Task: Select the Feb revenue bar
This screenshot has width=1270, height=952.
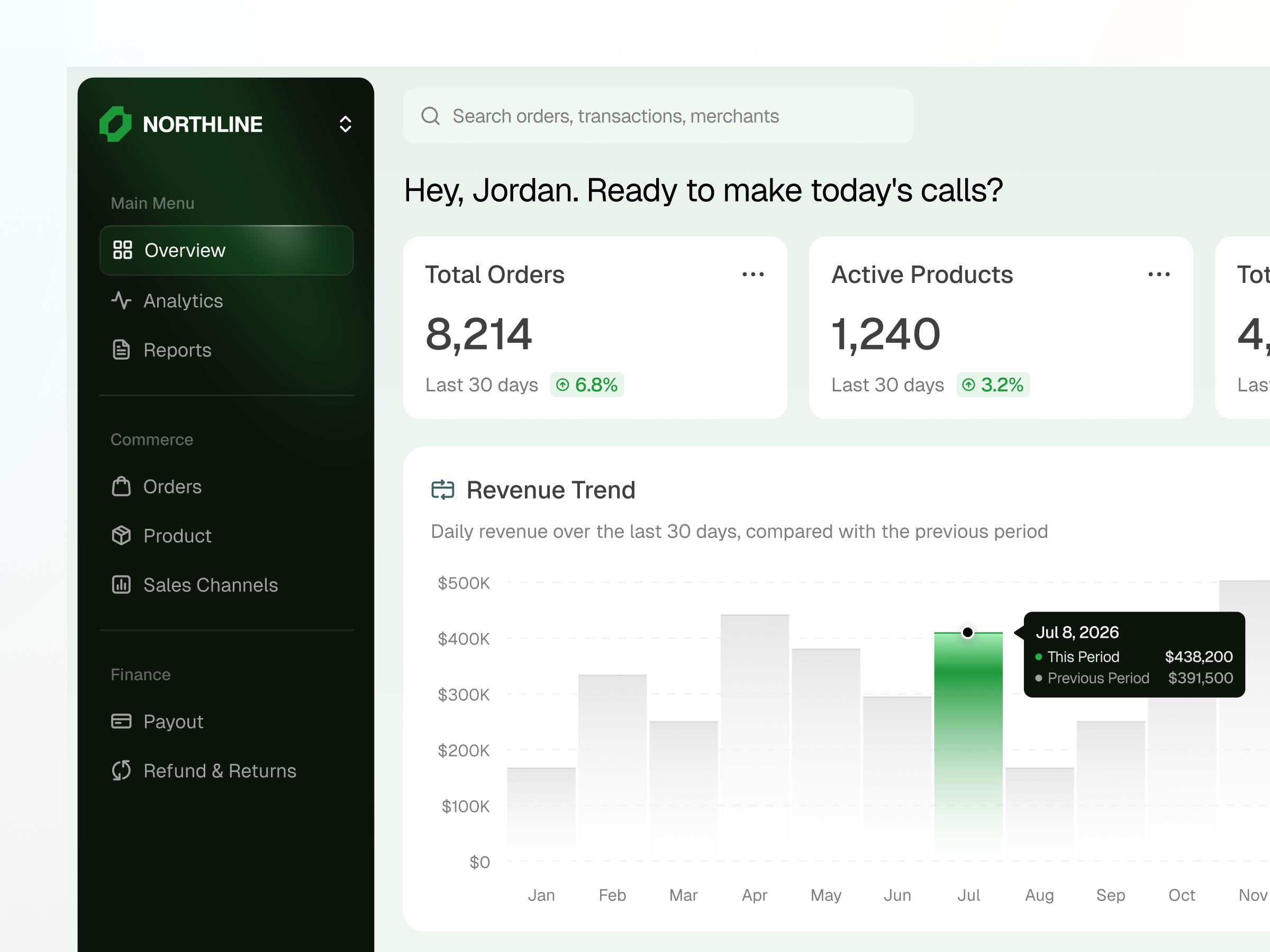Action: click(612, 768)
